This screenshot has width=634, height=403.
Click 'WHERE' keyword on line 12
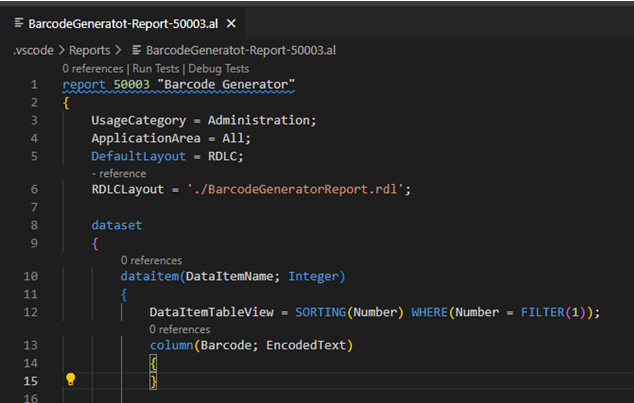click(x=429, y=312)
